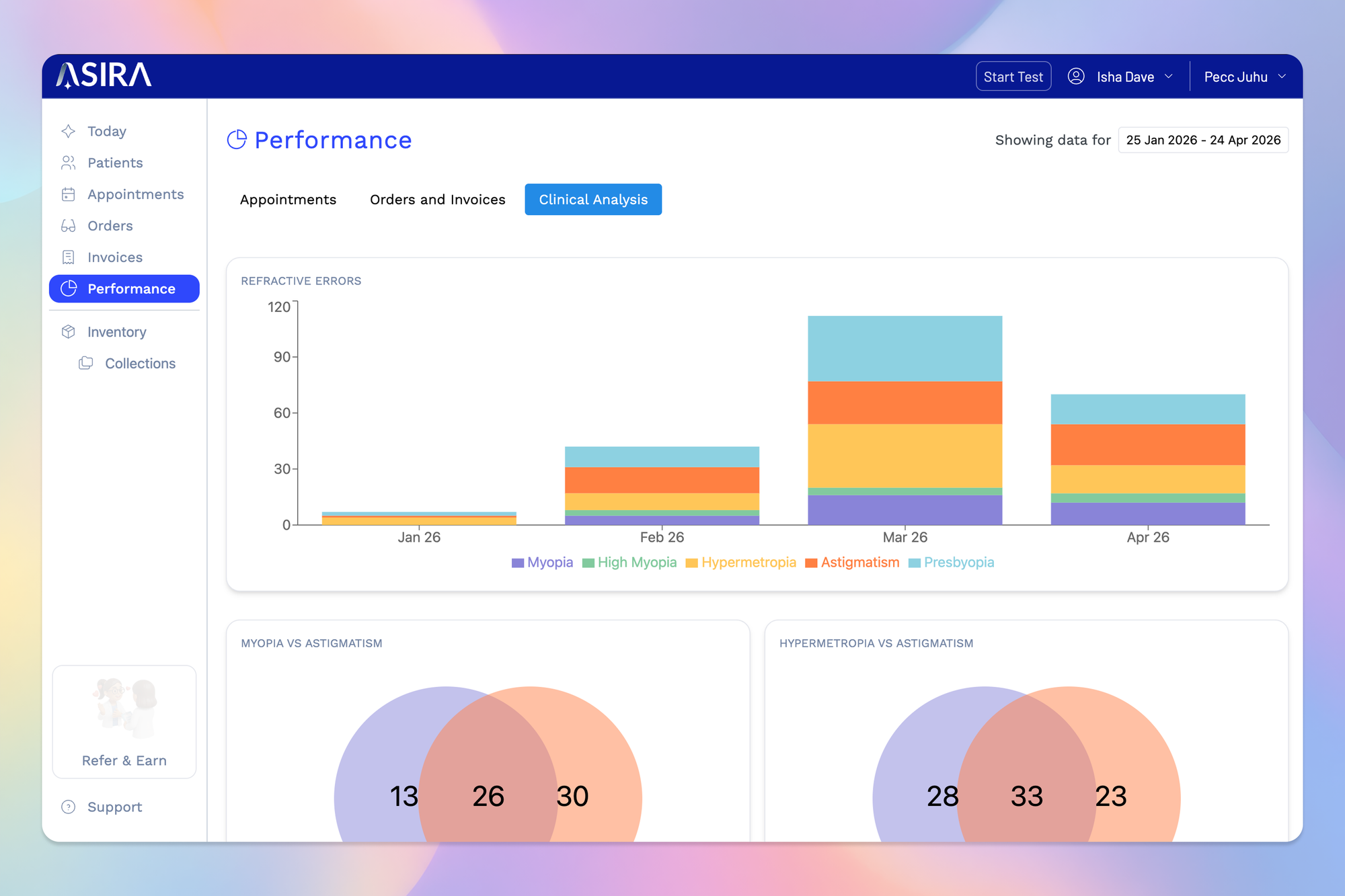Open the date range picker field

[x=1202, y=140]
